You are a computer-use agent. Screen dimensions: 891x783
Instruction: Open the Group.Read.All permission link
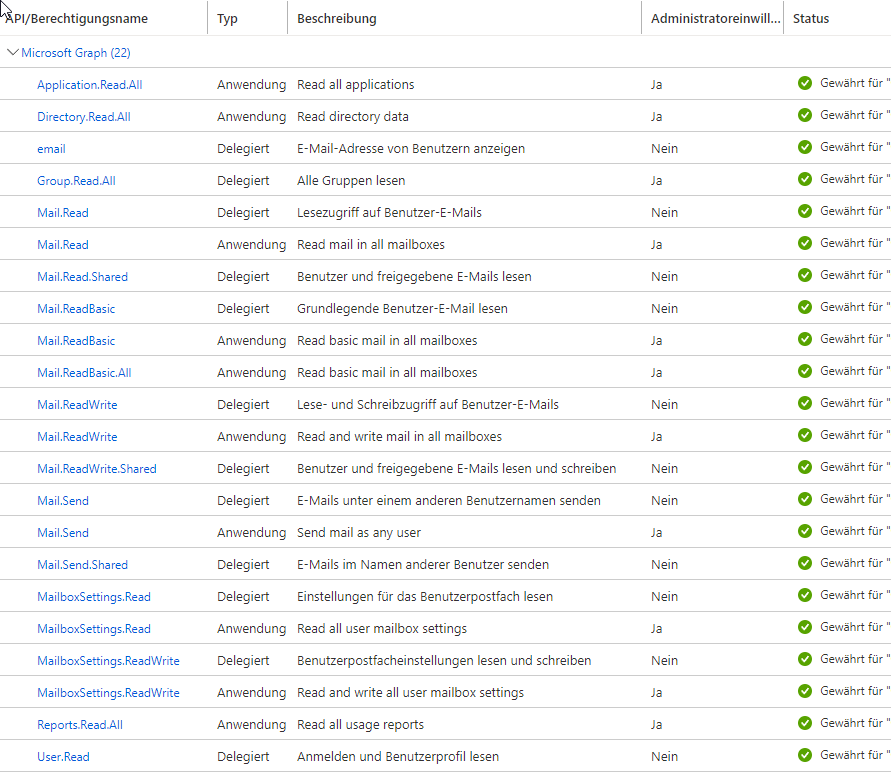pyautogui.click(x=76, y=181)
